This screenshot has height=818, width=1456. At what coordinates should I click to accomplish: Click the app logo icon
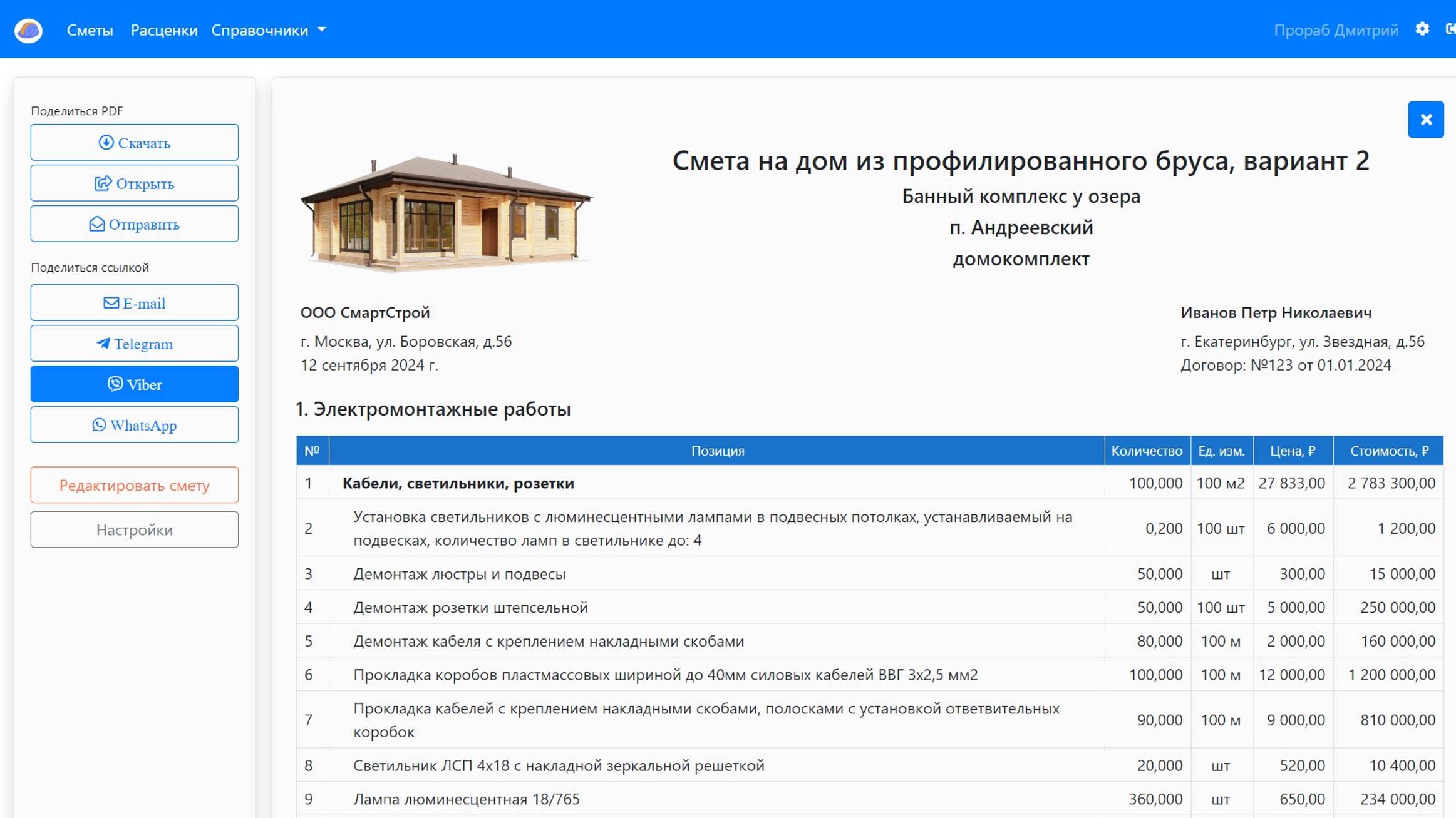coord(28,30)
